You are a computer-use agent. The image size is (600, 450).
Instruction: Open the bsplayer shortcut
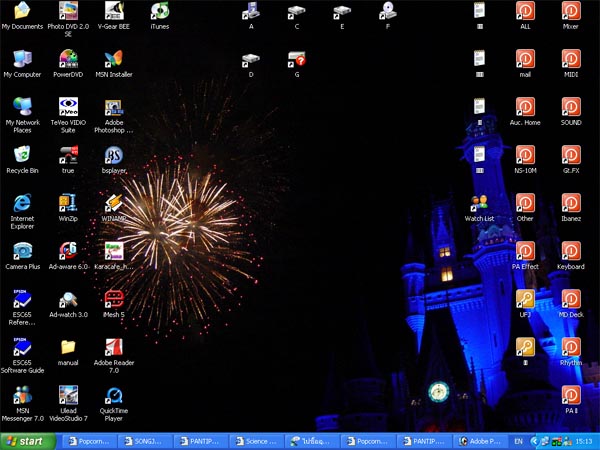(114, 155)
